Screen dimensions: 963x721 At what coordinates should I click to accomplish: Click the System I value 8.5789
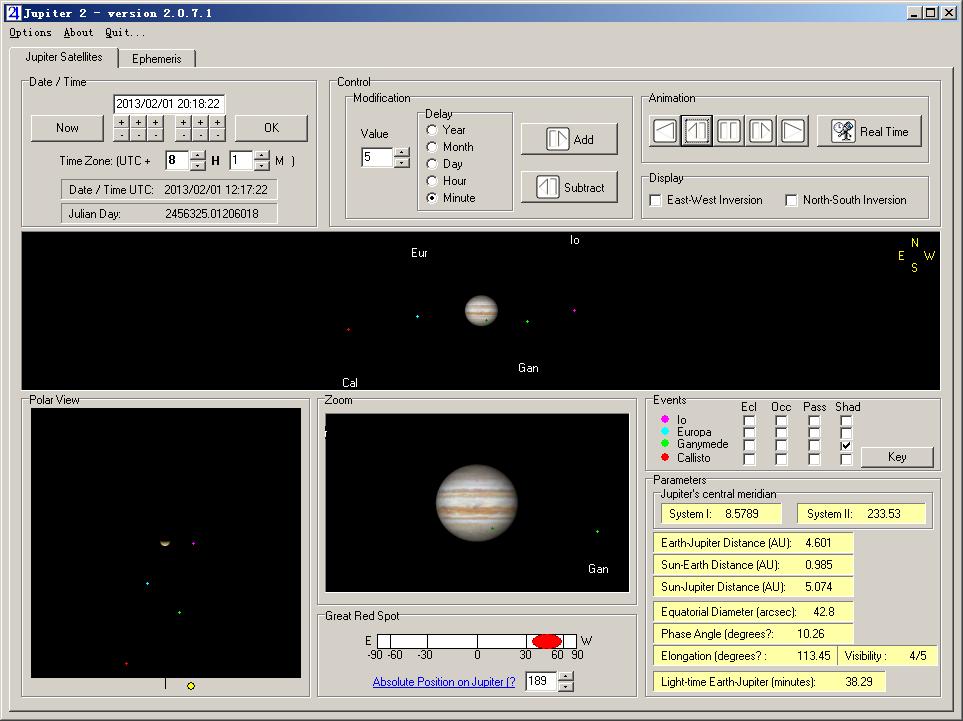(741, 514)
